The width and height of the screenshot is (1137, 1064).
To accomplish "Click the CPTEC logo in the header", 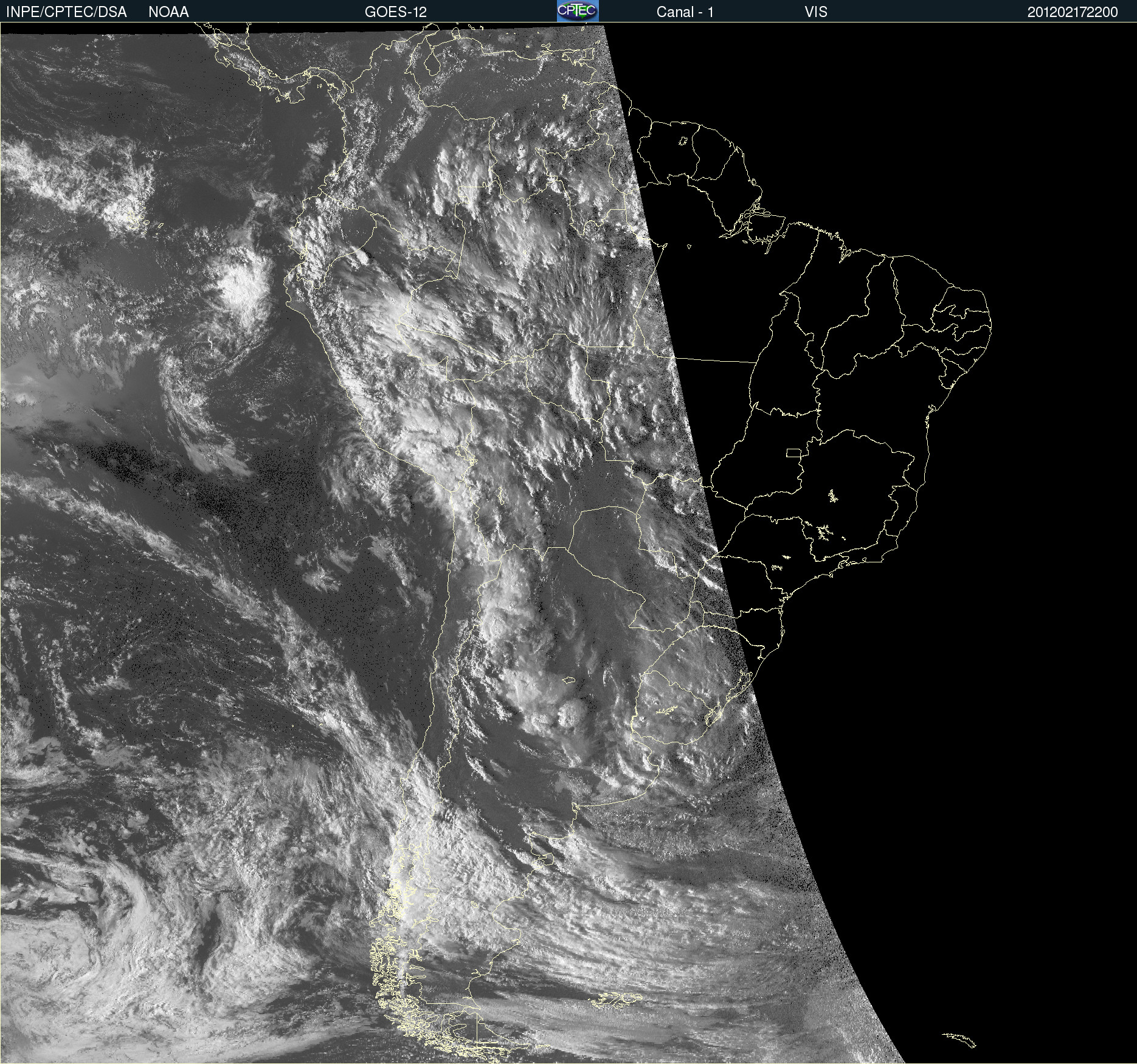I will coord(578,11).
